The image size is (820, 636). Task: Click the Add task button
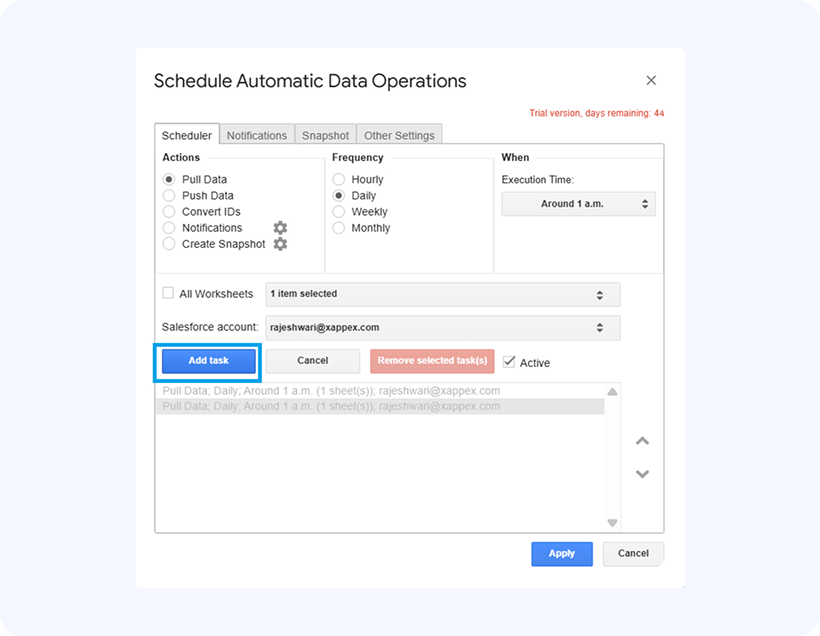click(x=208, y=361)
